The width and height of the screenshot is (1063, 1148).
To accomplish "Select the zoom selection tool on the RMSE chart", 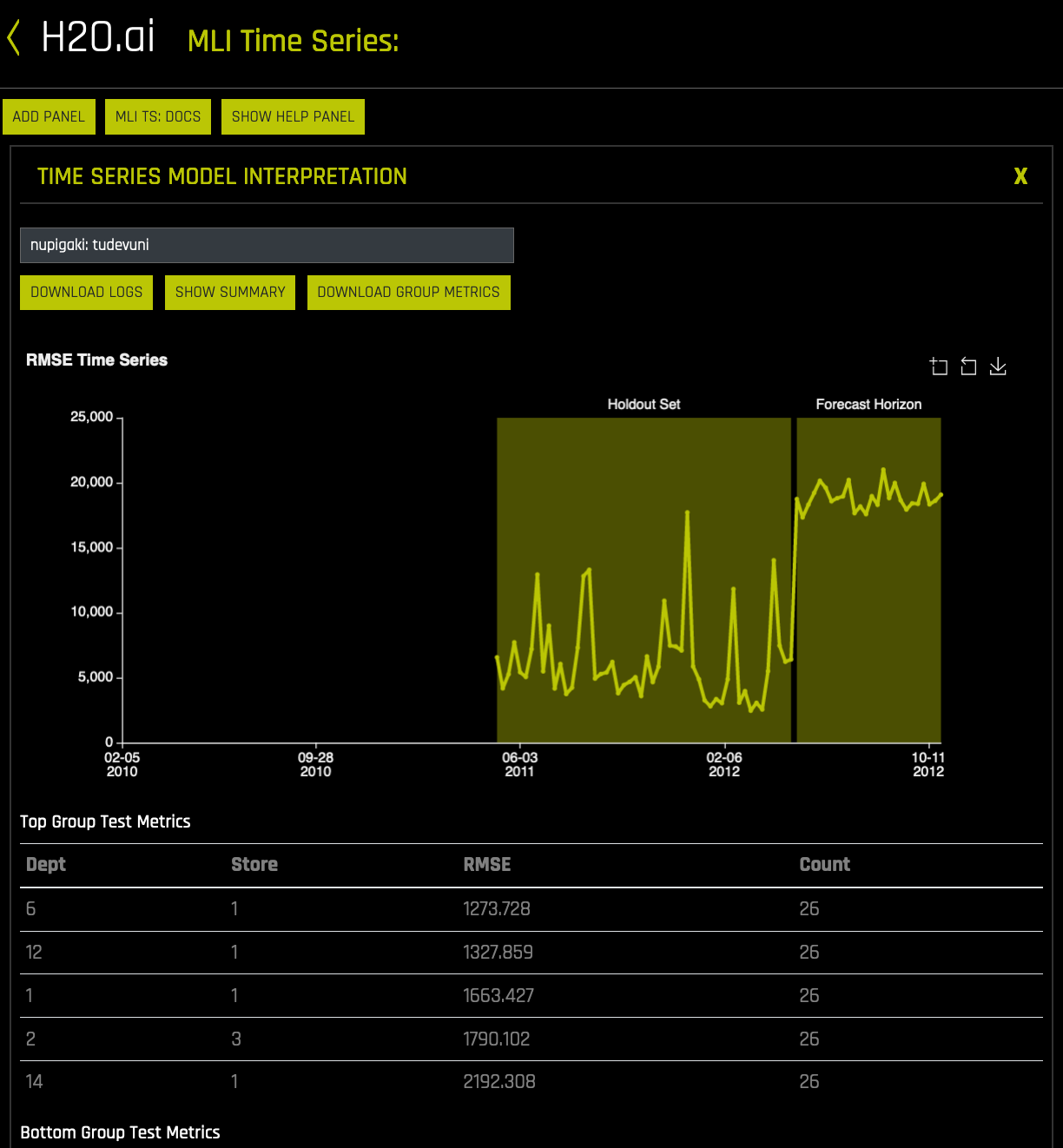I will point(939,366).
